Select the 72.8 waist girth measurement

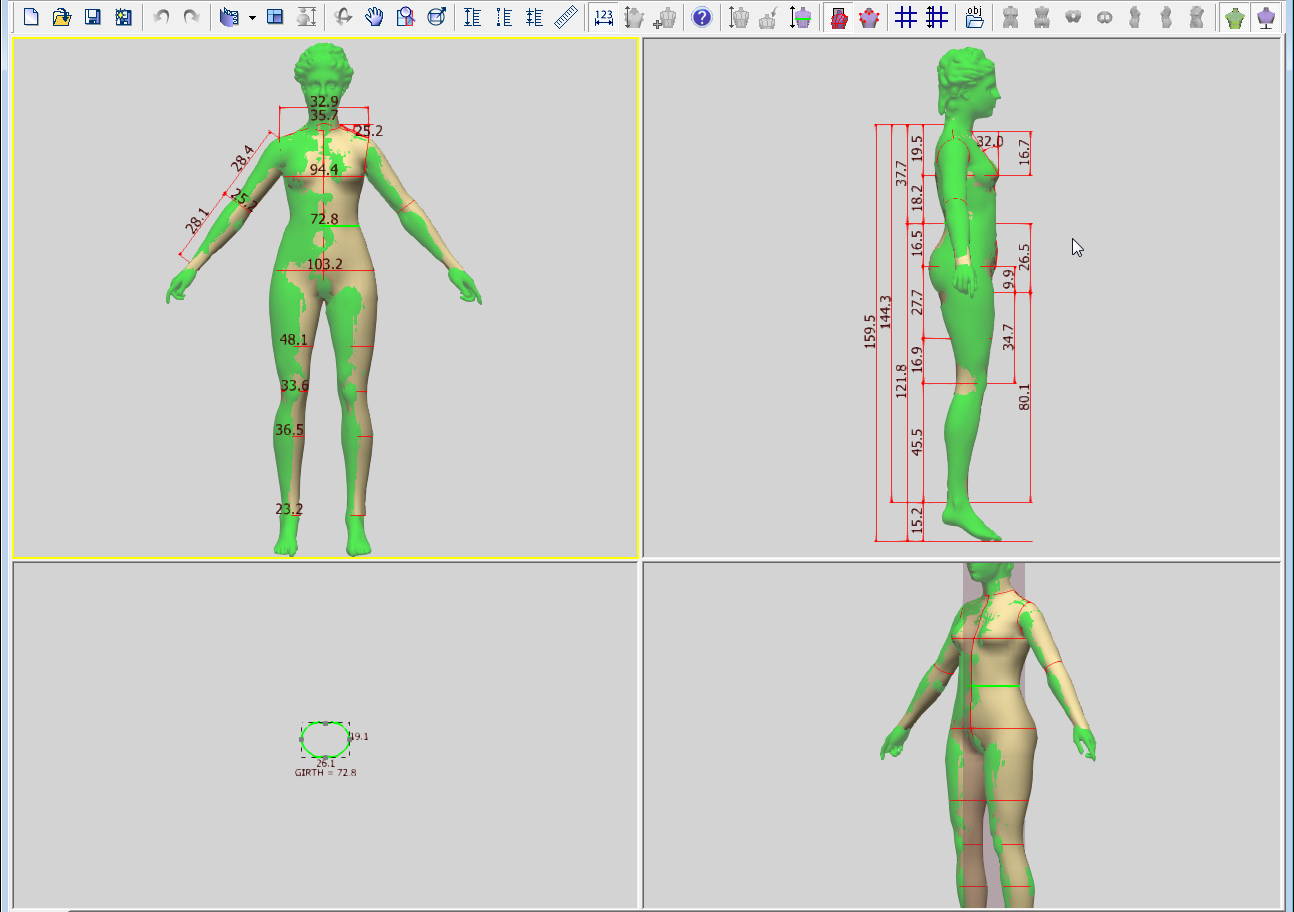point(324,219)
